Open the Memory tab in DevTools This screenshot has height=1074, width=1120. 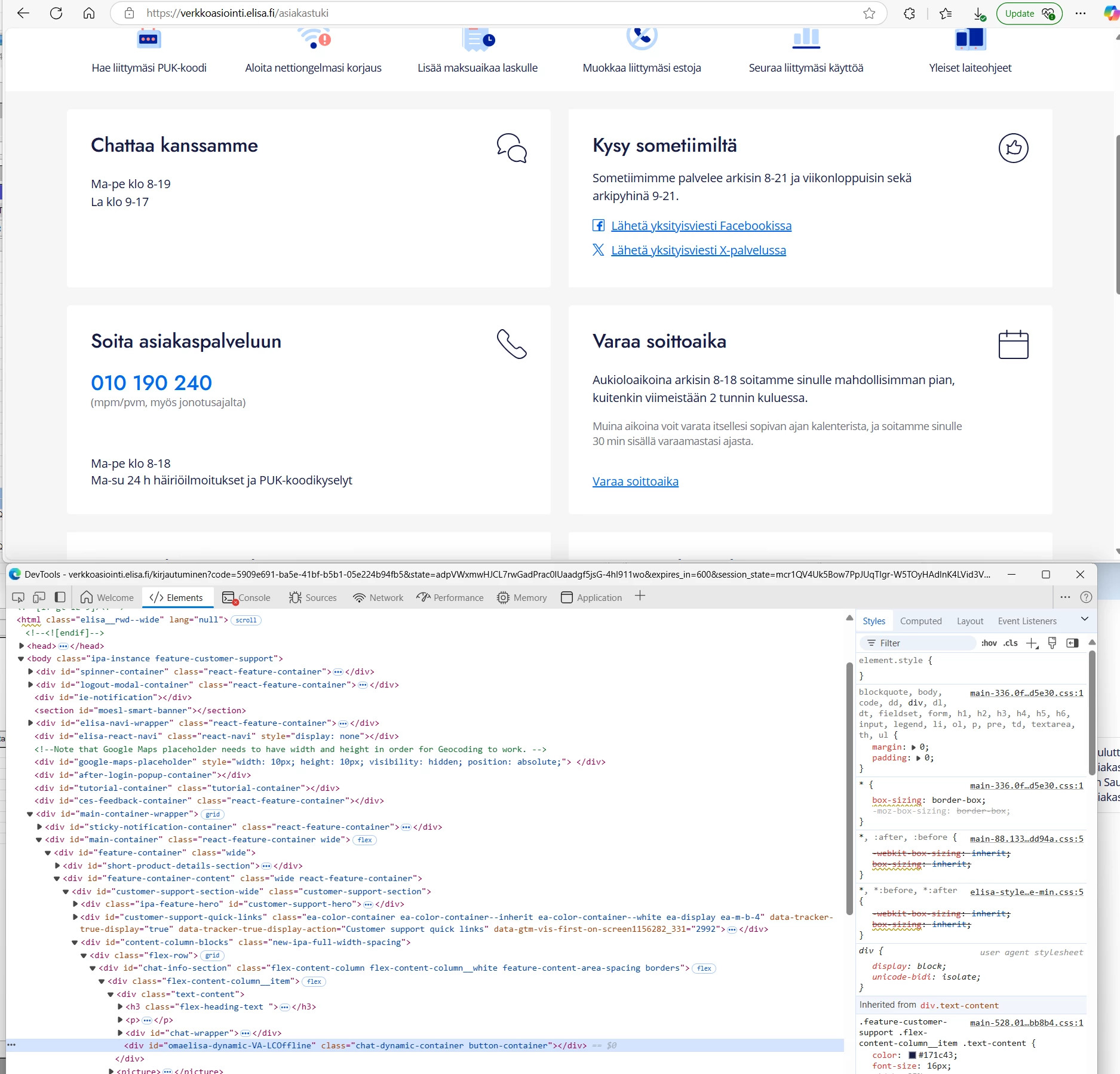(x=522, y=597)
